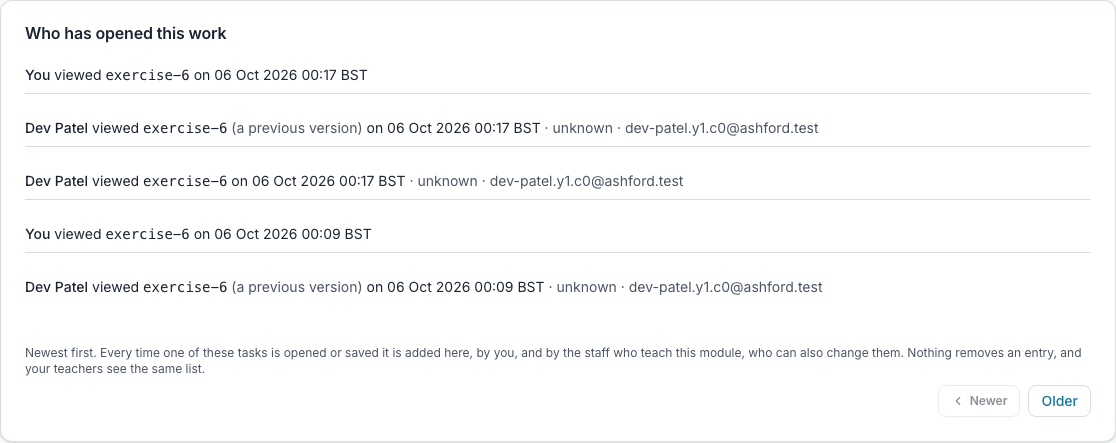
Task: Go to the Older entries page
Action: [1059, 401]
